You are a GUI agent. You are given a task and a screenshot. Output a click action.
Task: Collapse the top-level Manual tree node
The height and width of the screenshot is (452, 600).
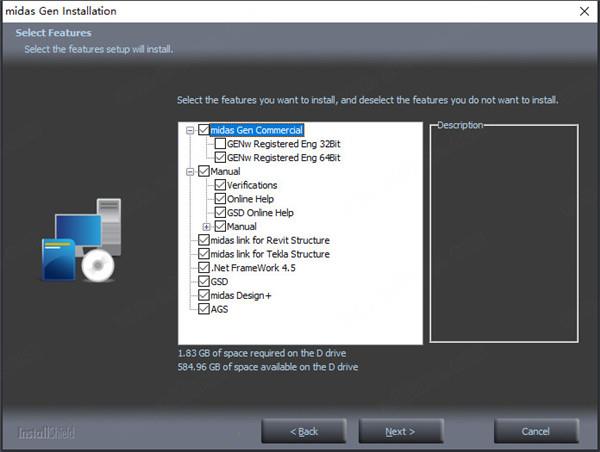tap(190, 172)
